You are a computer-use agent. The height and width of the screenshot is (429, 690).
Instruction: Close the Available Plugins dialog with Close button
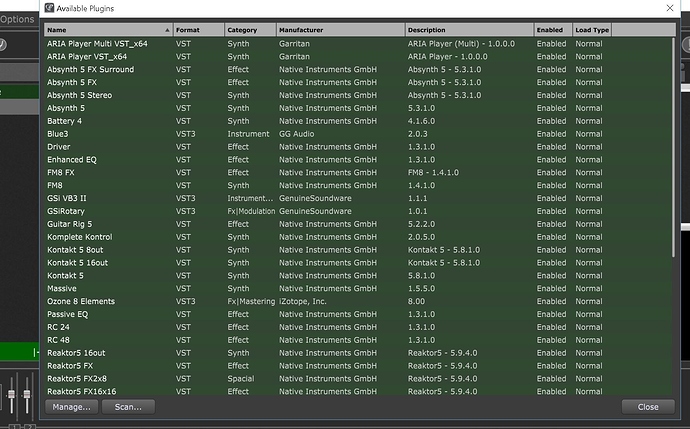tap(648, 407)
